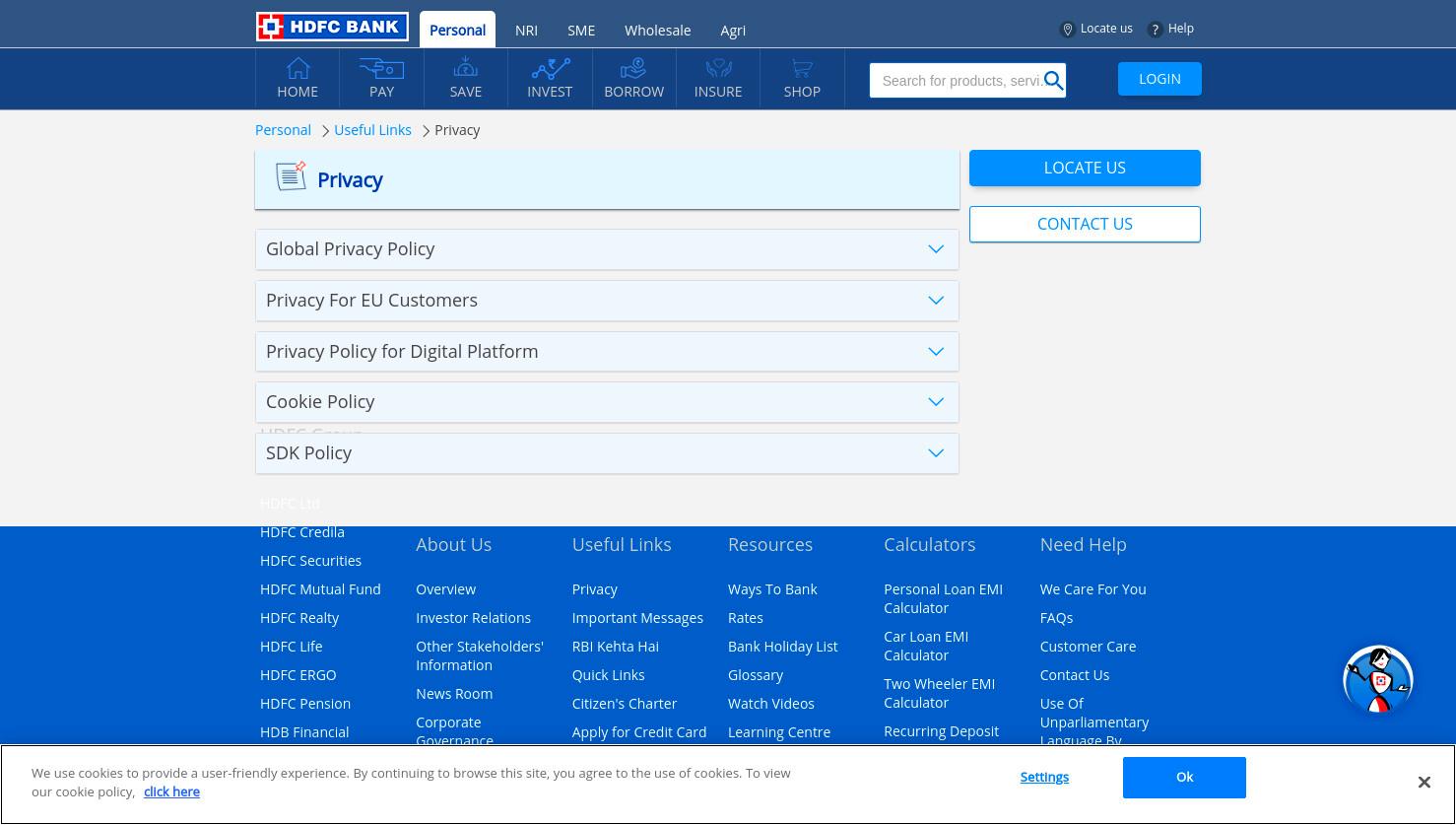Screen dimensions: 1456x825
Task: Click the Locate us pin icon
Action: coord(1067,30)
